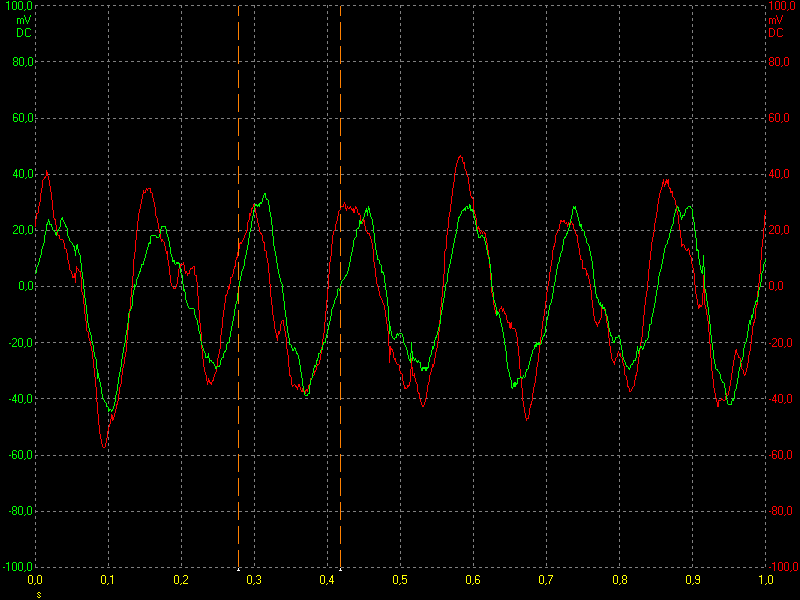The image size is (800, 600).
Task: Click the yellow time-axis label 0,4
Action: 327,580
